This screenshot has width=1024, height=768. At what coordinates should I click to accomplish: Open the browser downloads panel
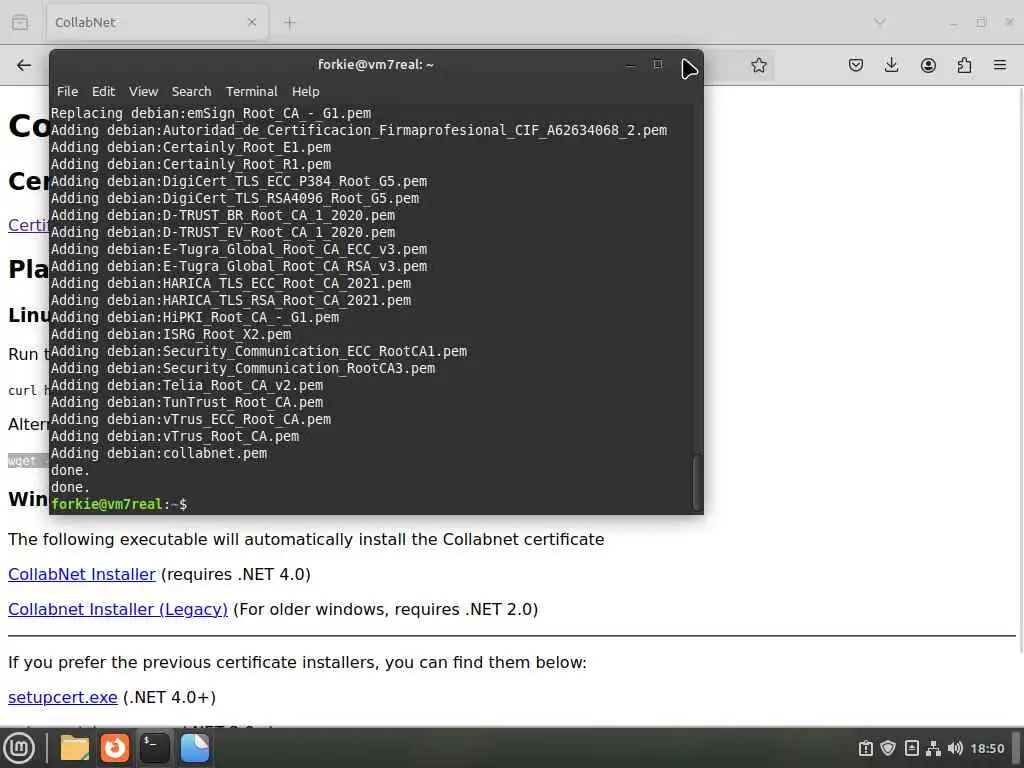[x=891, y=65]
